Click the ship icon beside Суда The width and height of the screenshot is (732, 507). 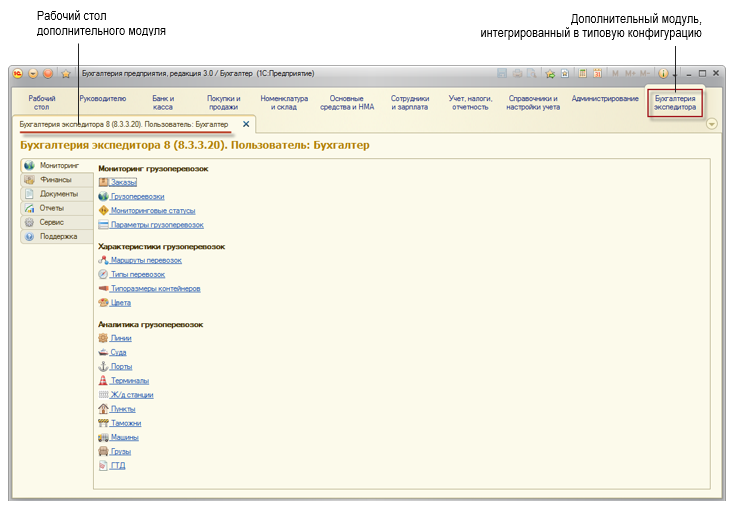pos(103,352)
